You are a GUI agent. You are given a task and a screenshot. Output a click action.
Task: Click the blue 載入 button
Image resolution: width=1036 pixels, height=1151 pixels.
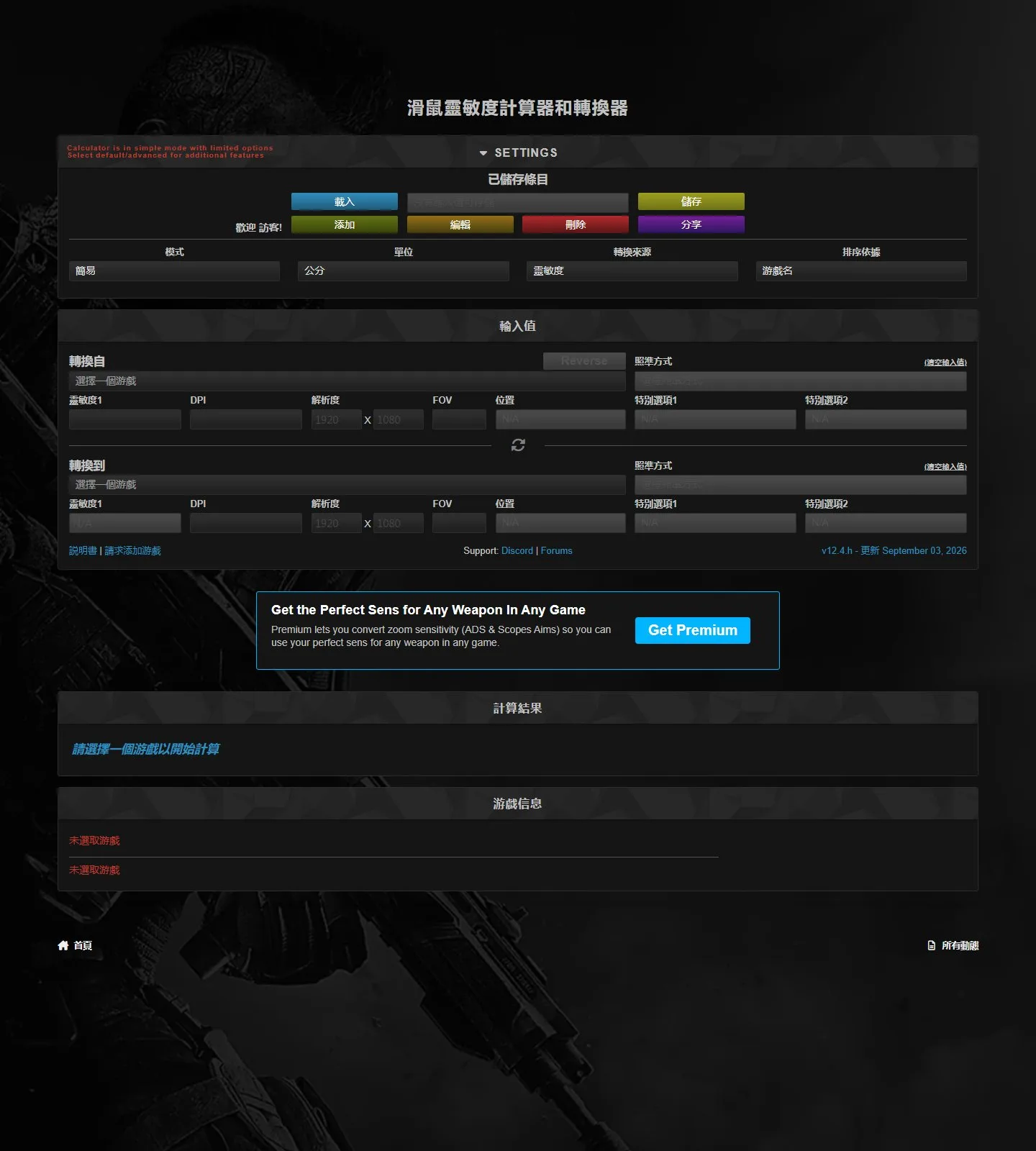345,201
